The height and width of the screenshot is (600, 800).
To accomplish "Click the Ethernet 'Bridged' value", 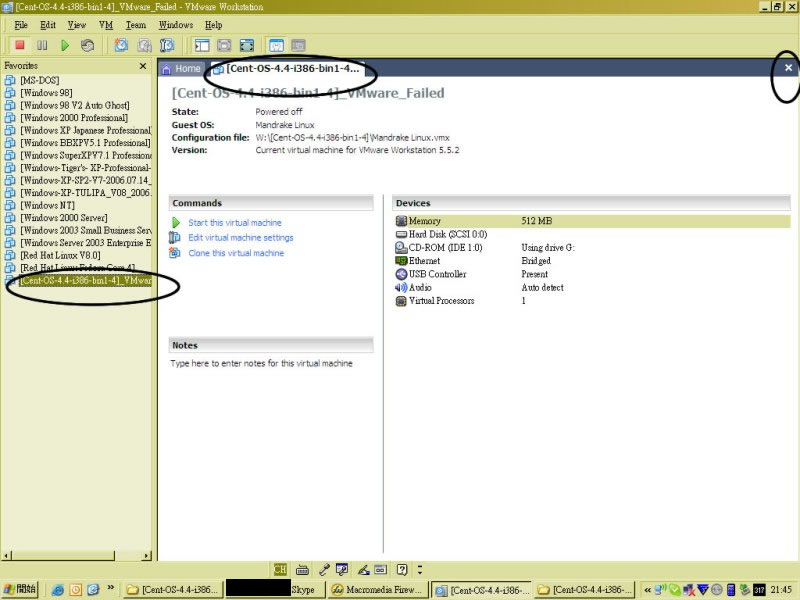I will click(x=536, y=261).
